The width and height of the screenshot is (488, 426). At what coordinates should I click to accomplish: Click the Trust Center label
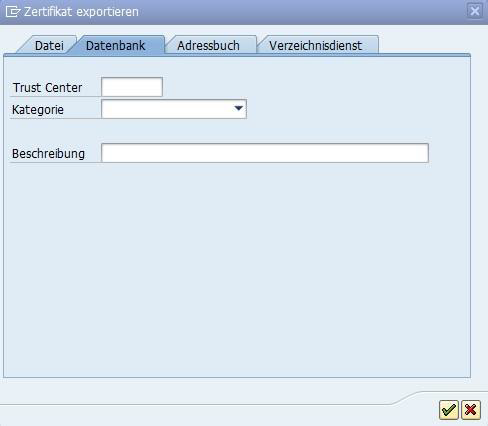coord(47,88)
